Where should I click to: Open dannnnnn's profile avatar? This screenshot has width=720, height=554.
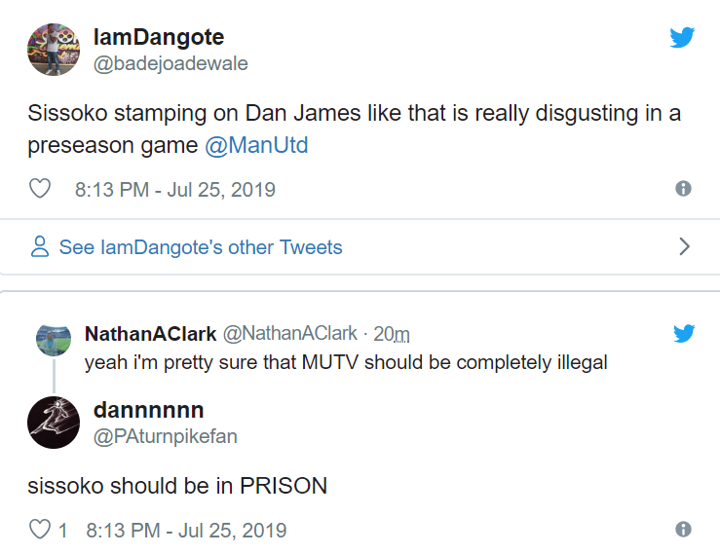click(x=53, y=422)
